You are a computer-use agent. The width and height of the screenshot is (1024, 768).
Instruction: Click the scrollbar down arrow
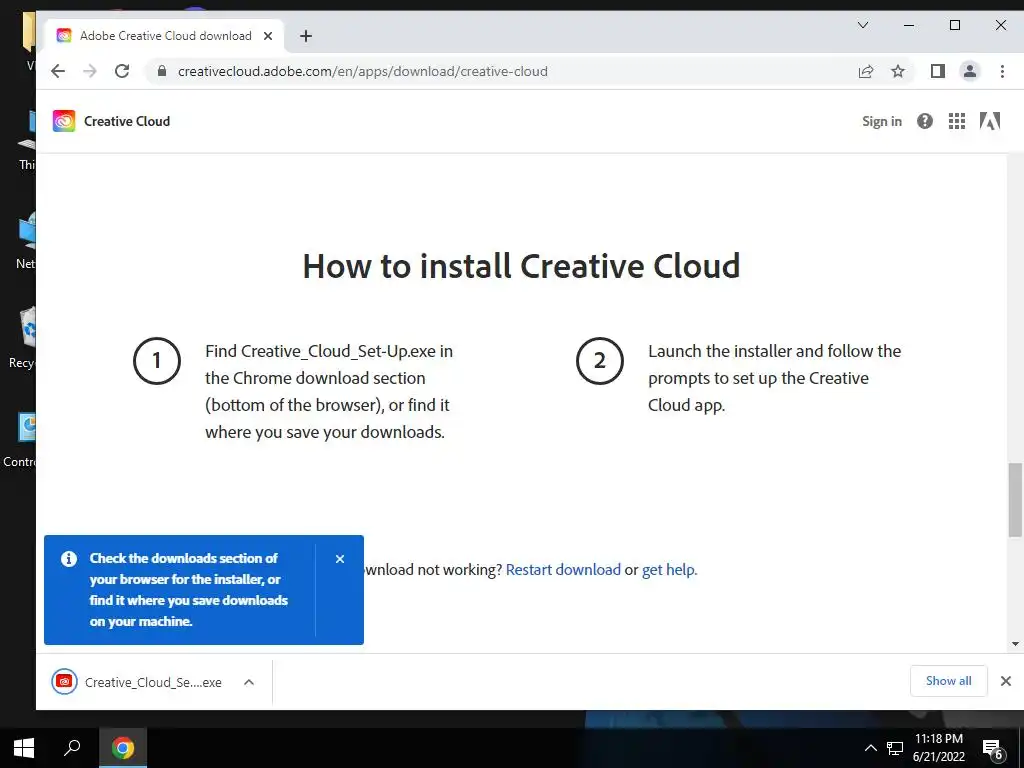coord(1015,644)
